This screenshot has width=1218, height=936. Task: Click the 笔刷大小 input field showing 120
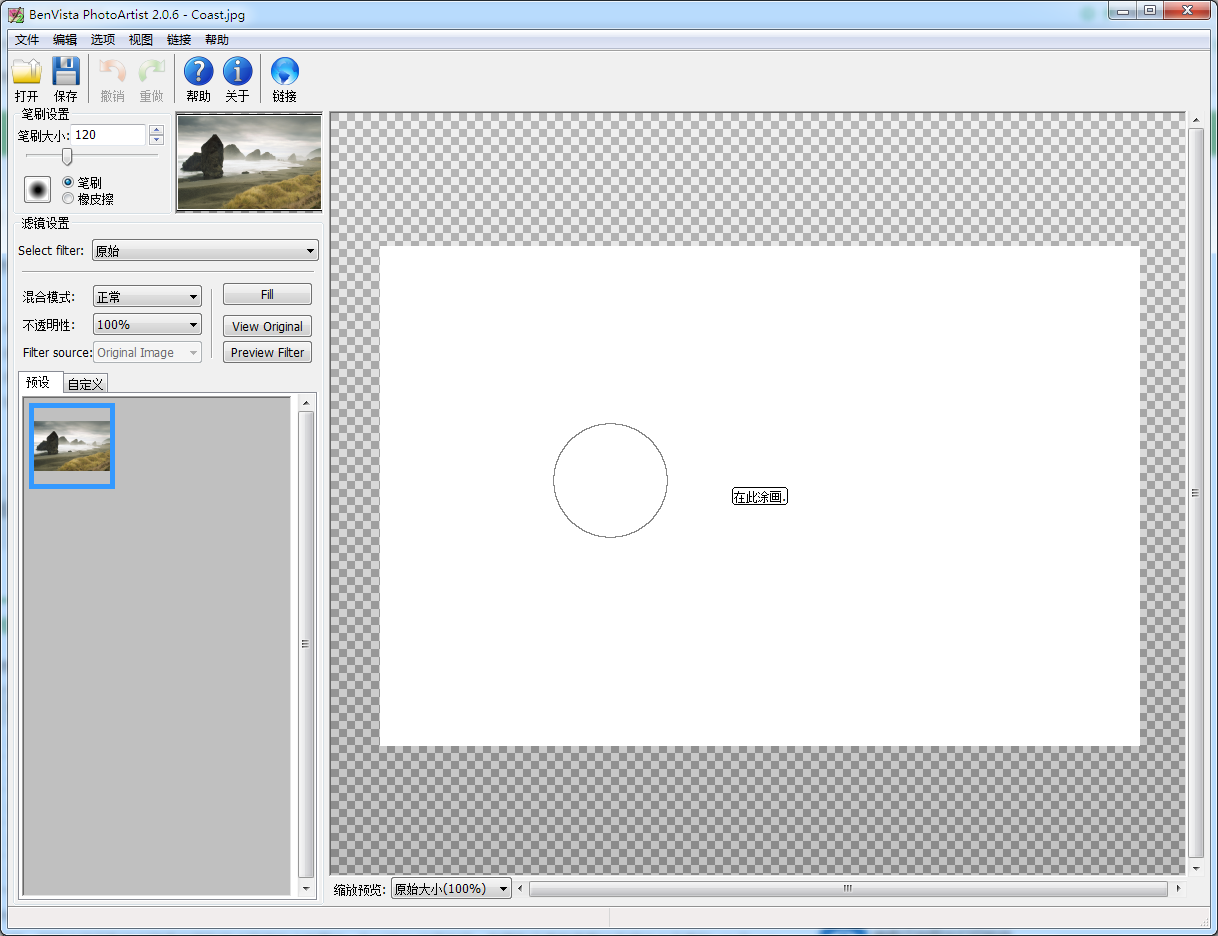[109, 135]
